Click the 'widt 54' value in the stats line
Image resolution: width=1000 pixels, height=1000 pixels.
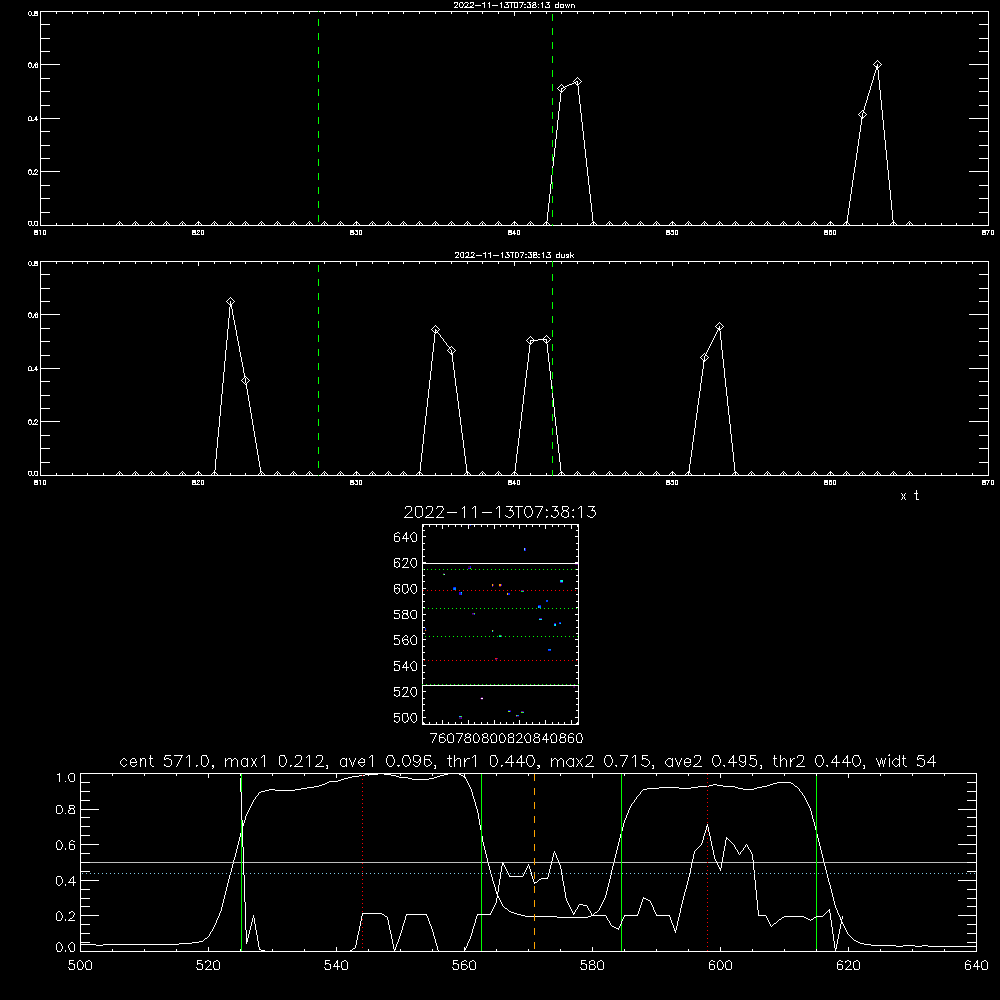tap(906, 761)
